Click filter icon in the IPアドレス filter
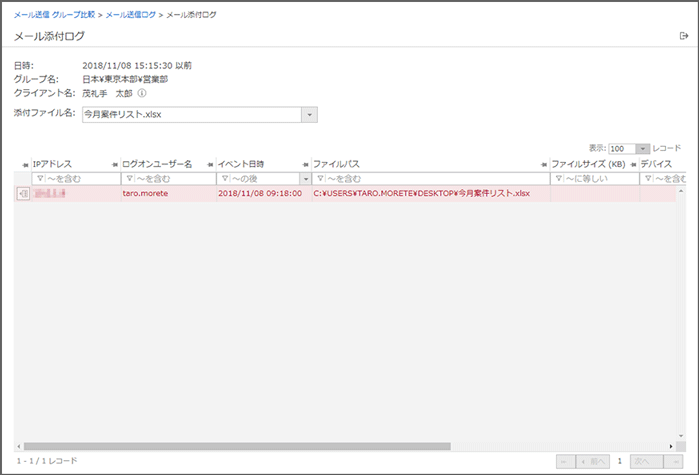Image resolution: width=699 pixels, height=475 pixels. click(x=39, y=179)
